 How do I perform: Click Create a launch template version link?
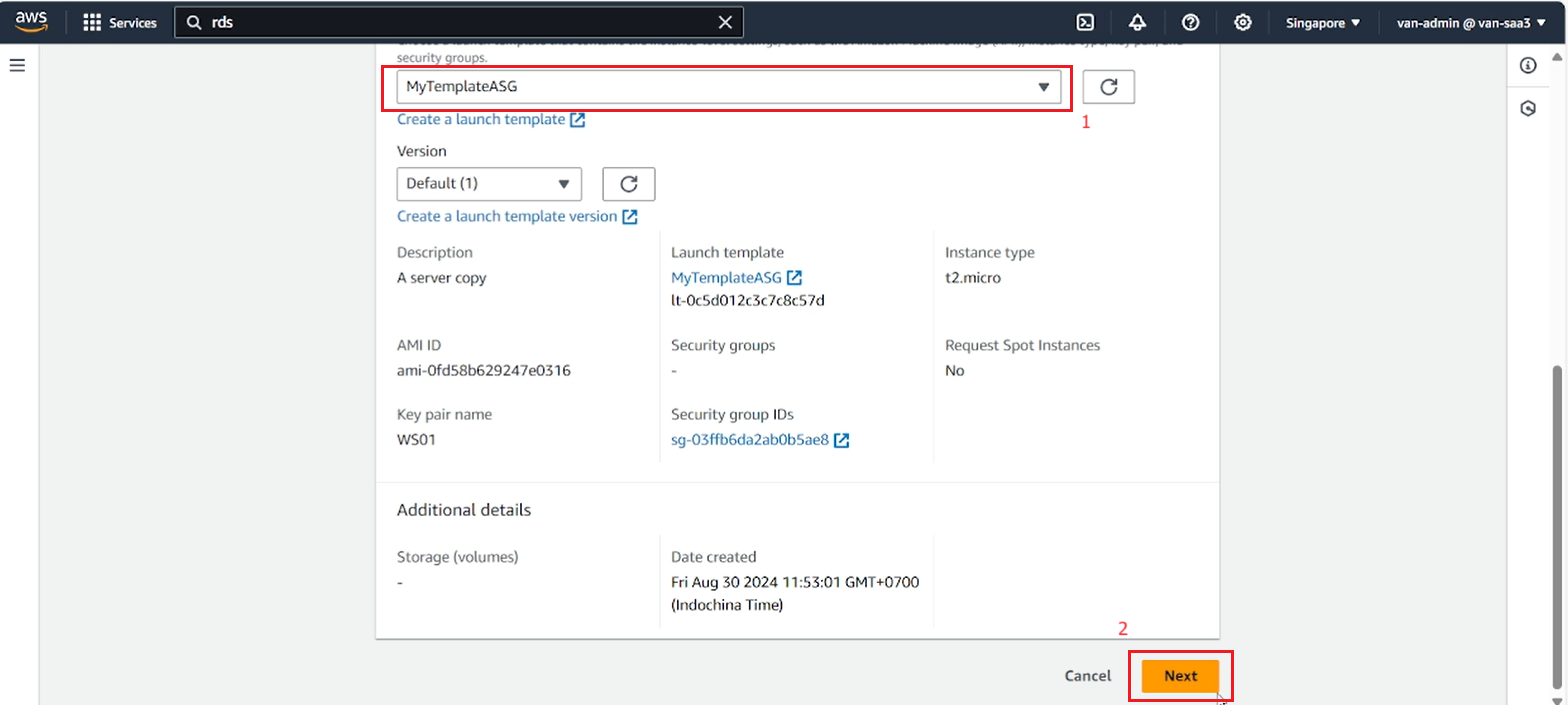point(507,216)
